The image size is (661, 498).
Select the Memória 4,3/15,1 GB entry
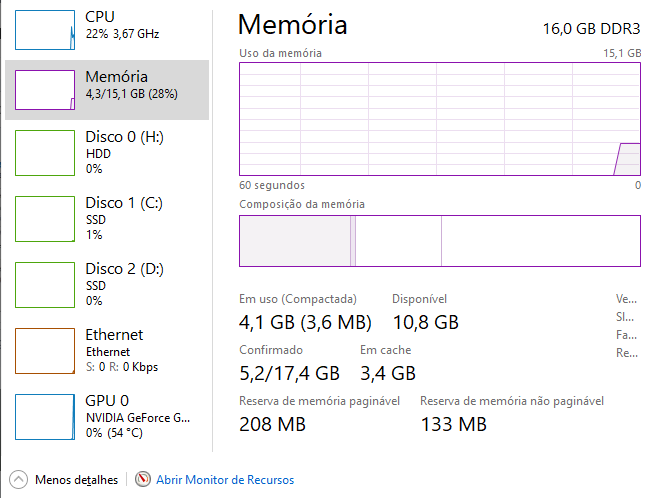[x=107, y=90]
